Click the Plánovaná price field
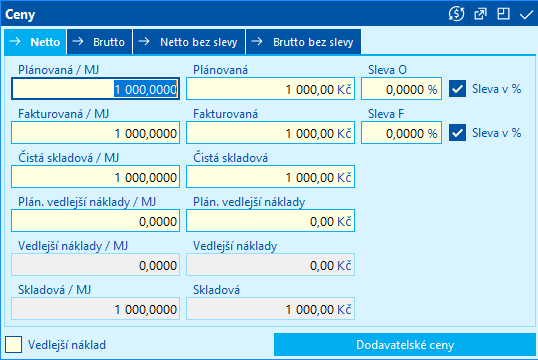 [270, 89]
